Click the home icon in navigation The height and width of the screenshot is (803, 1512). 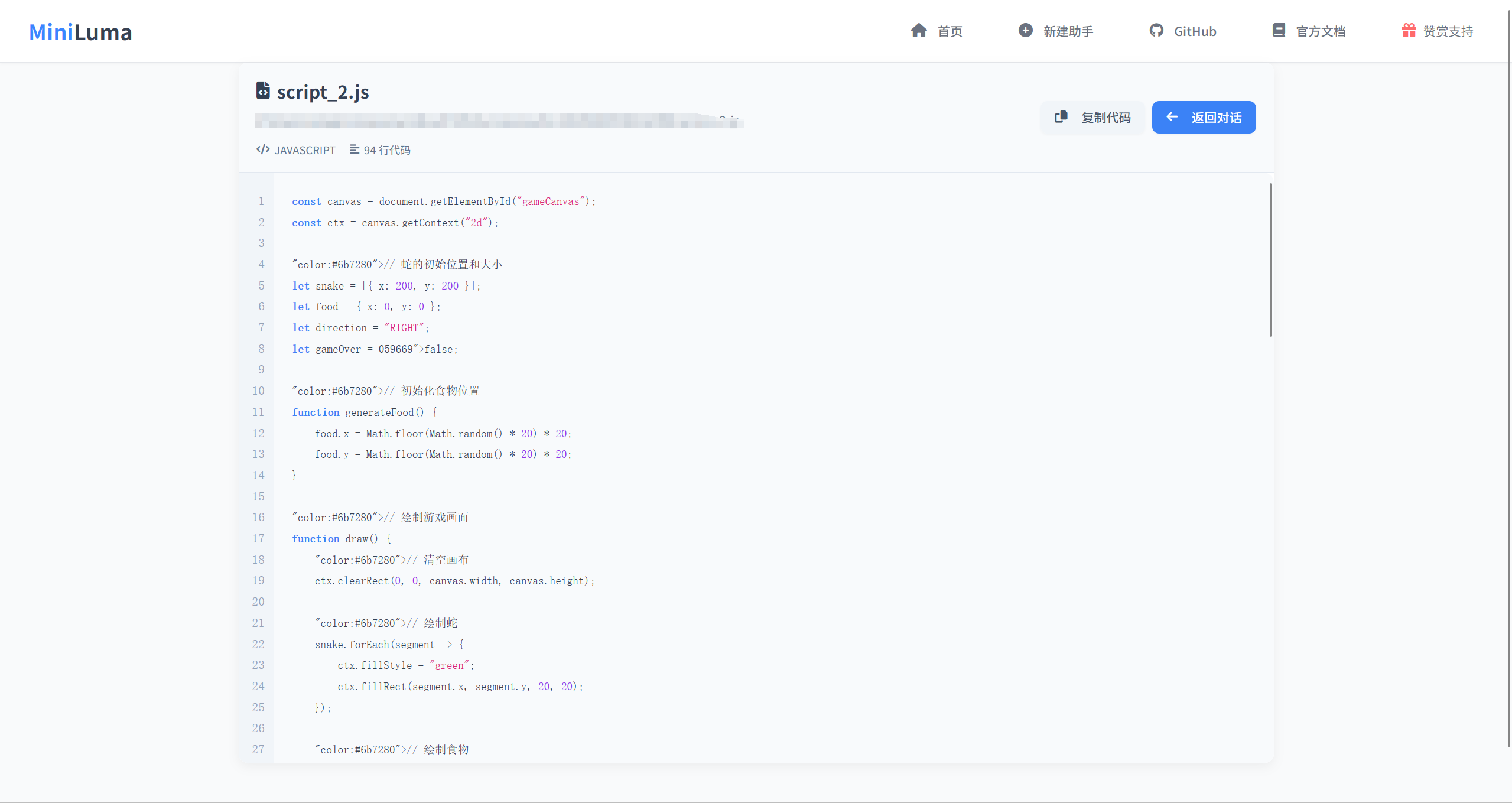click(918, 31)
